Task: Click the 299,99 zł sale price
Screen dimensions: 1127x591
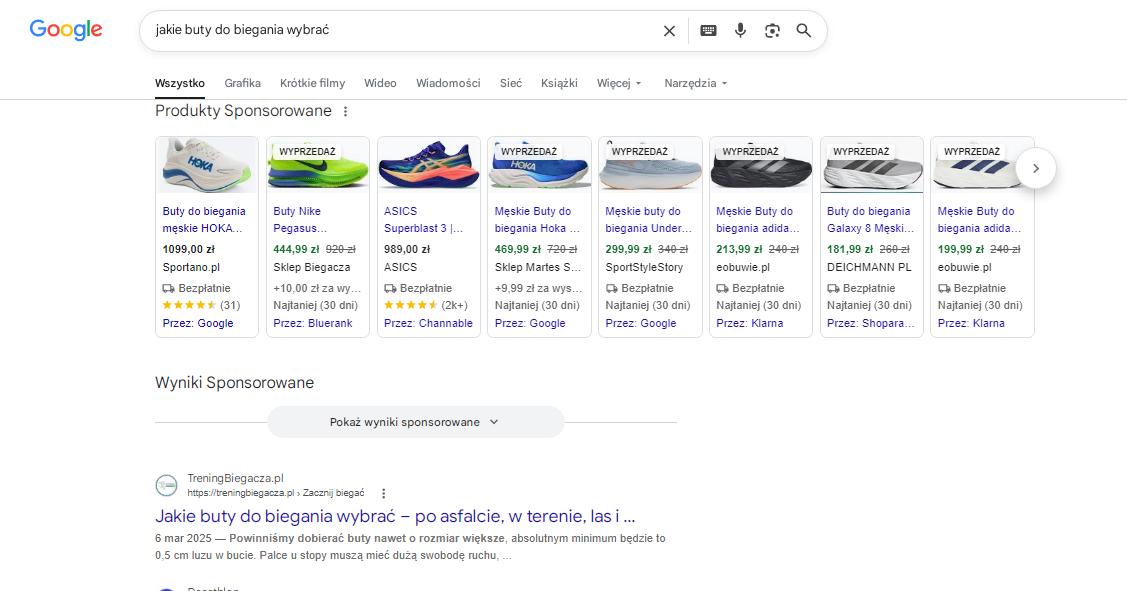Action: click(x=628, y=249)
